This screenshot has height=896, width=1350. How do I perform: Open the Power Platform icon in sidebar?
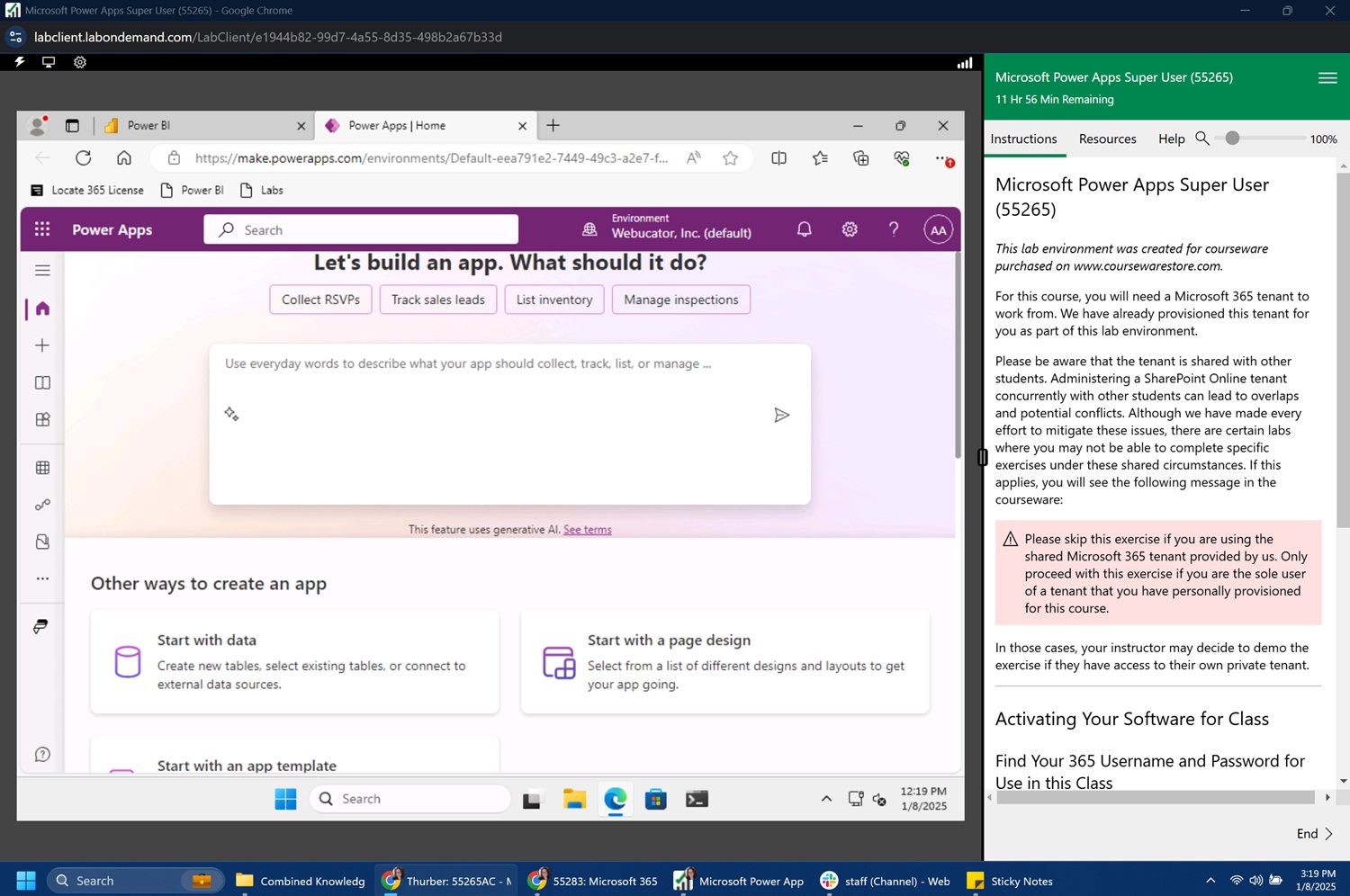click(x=40, y=626)
